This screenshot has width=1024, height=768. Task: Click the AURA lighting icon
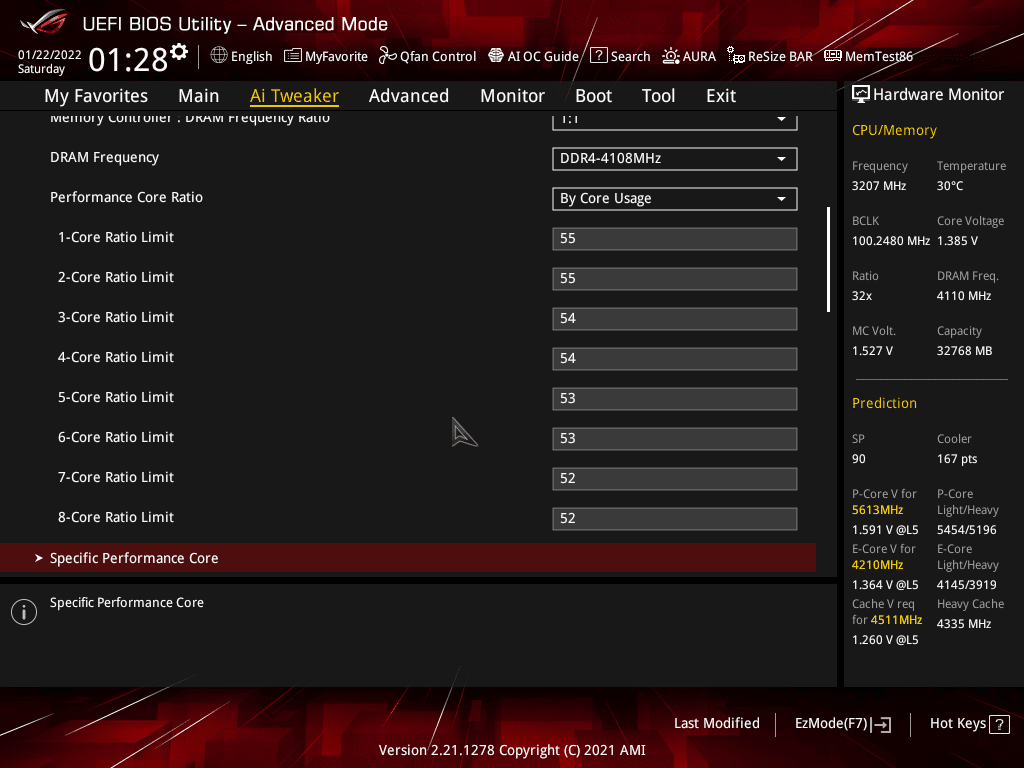(x=671, y=56)
